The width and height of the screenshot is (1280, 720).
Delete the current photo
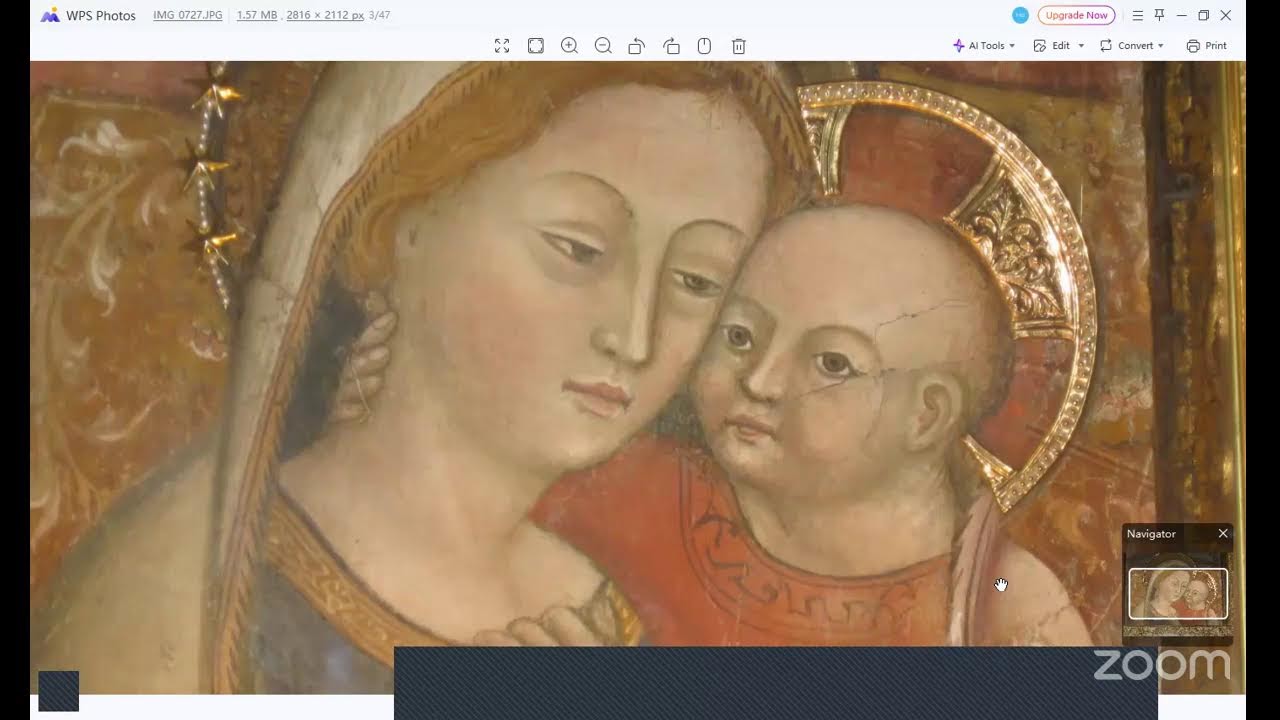click(739, 46)
